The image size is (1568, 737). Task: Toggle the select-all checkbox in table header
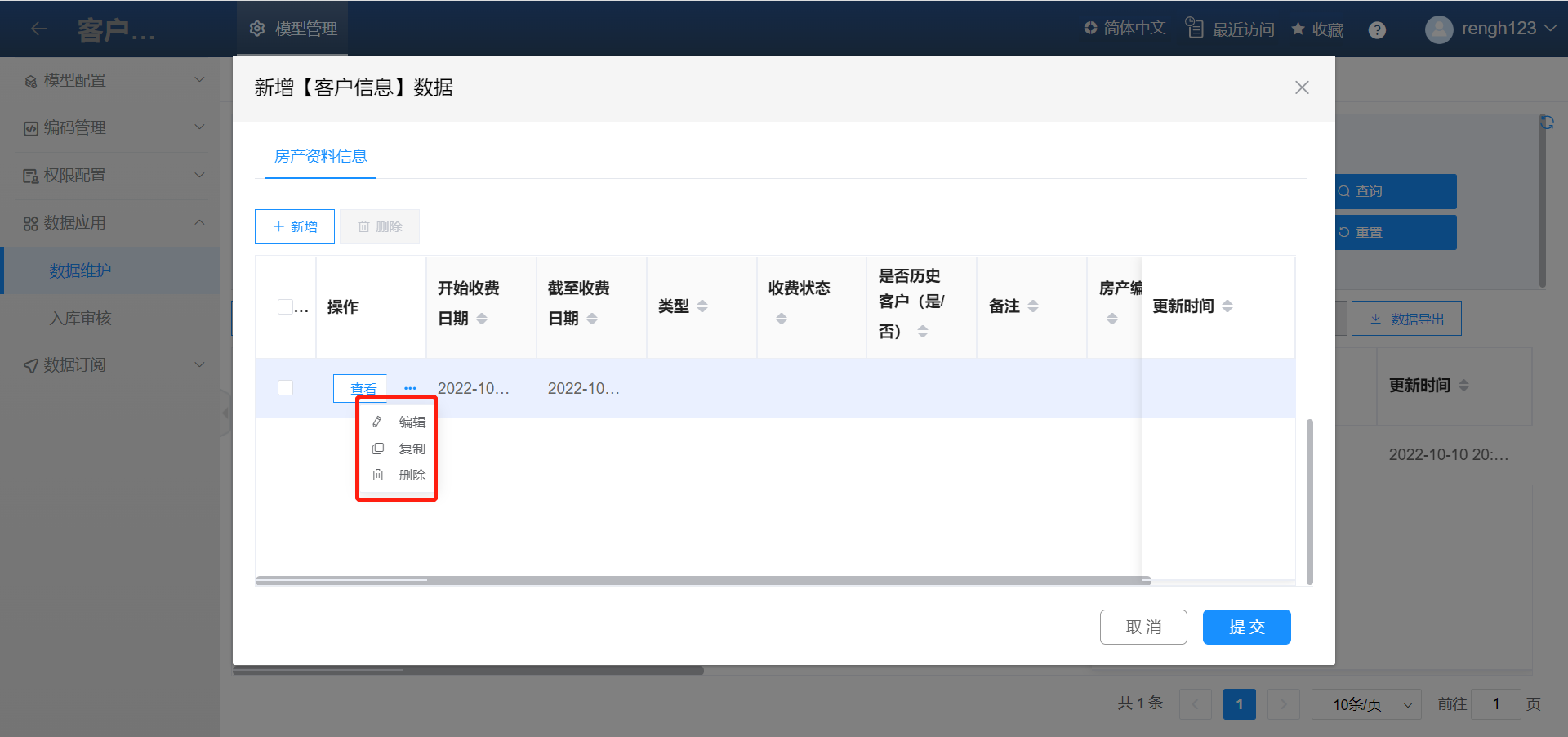click(x=285, y=306)
